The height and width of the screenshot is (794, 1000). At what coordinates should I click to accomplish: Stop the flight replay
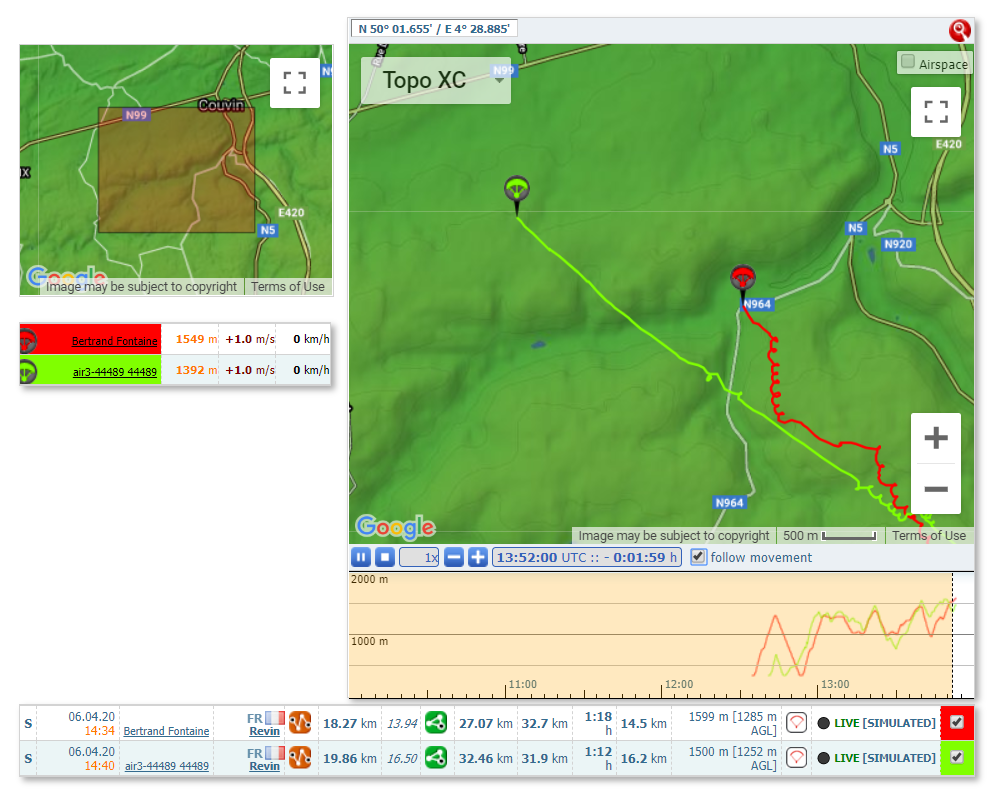385,557
